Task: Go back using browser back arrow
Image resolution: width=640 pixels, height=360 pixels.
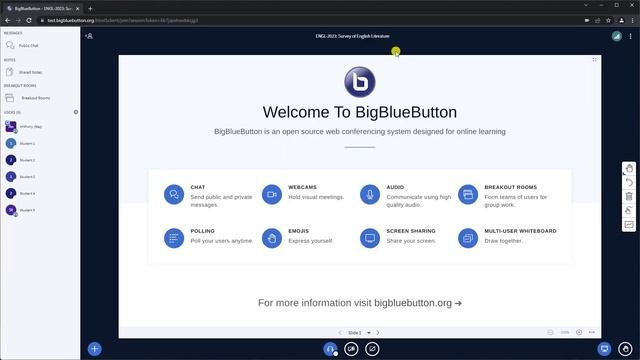Action: click(8, 20)
